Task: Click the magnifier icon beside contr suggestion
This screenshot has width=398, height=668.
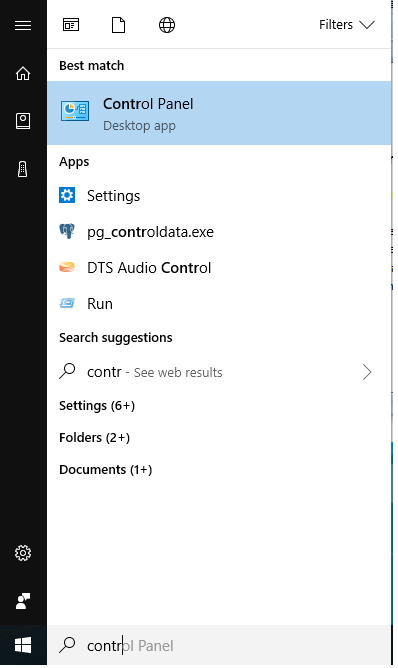Action: click(67, 372)
